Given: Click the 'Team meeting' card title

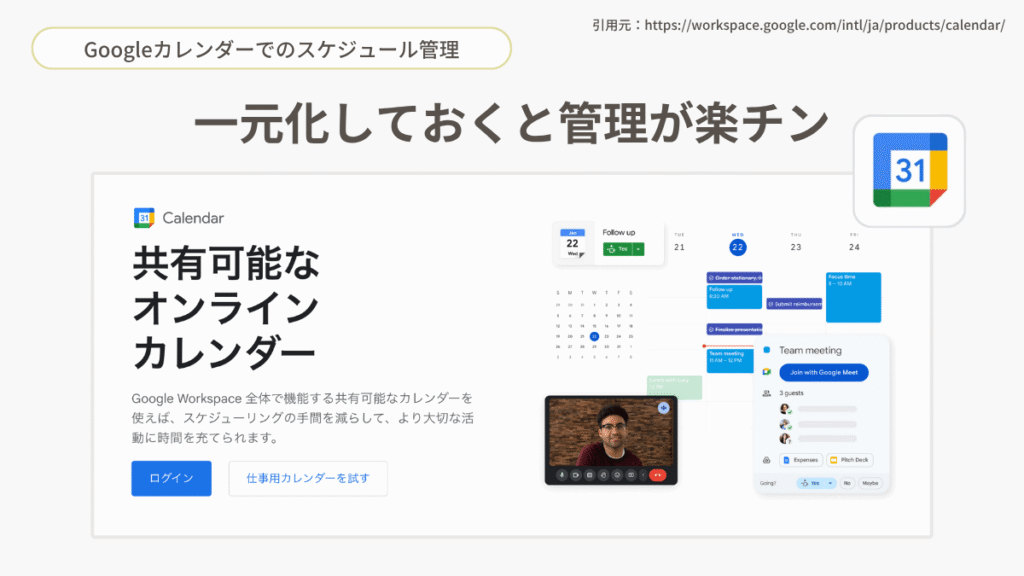Looking at the screenshot, I should 810,350.
